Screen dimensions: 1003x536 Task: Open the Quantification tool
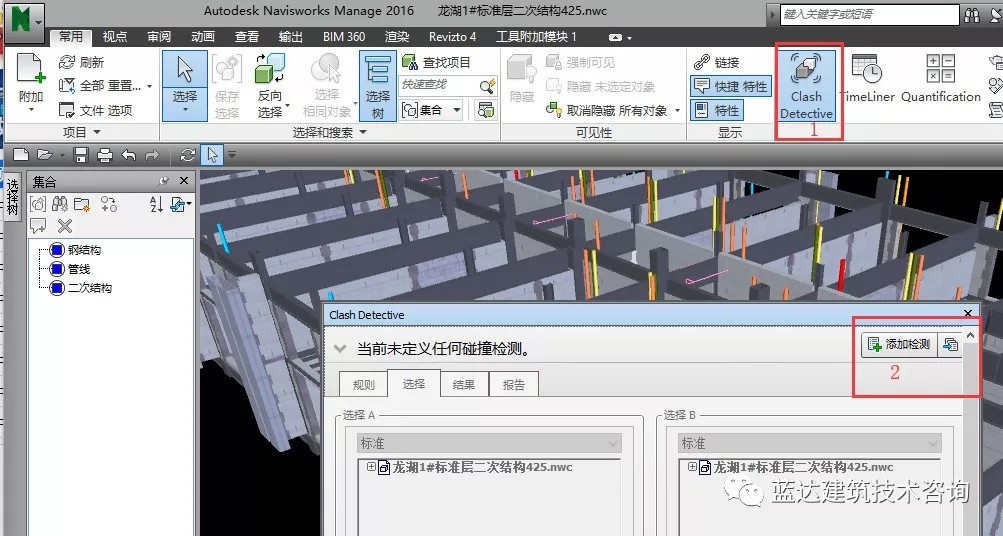[940, 80]
